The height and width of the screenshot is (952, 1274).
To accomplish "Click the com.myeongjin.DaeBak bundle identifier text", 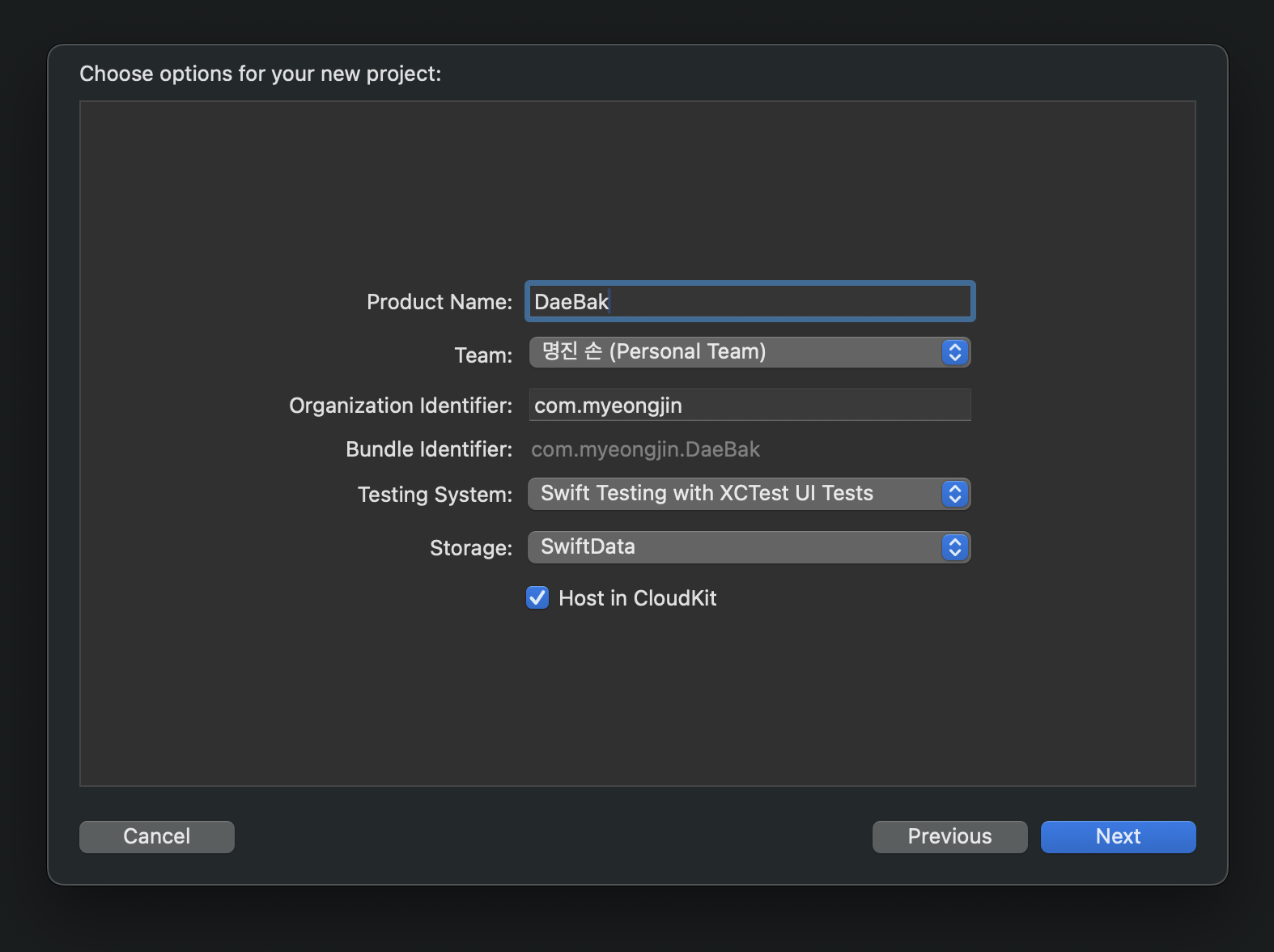I will [646, 449].
